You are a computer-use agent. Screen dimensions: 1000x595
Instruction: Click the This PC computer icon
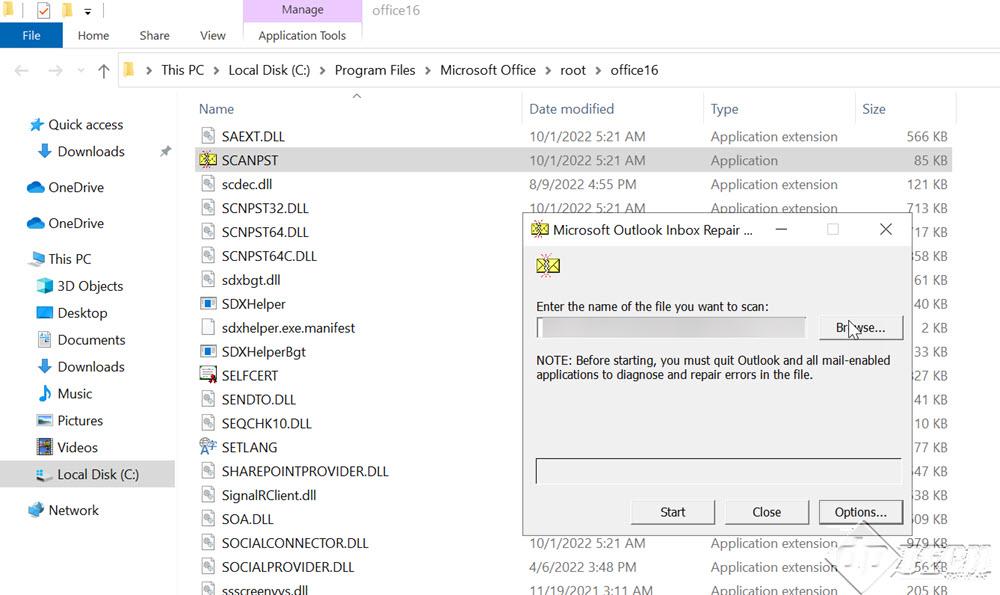(x=37, y=258)
